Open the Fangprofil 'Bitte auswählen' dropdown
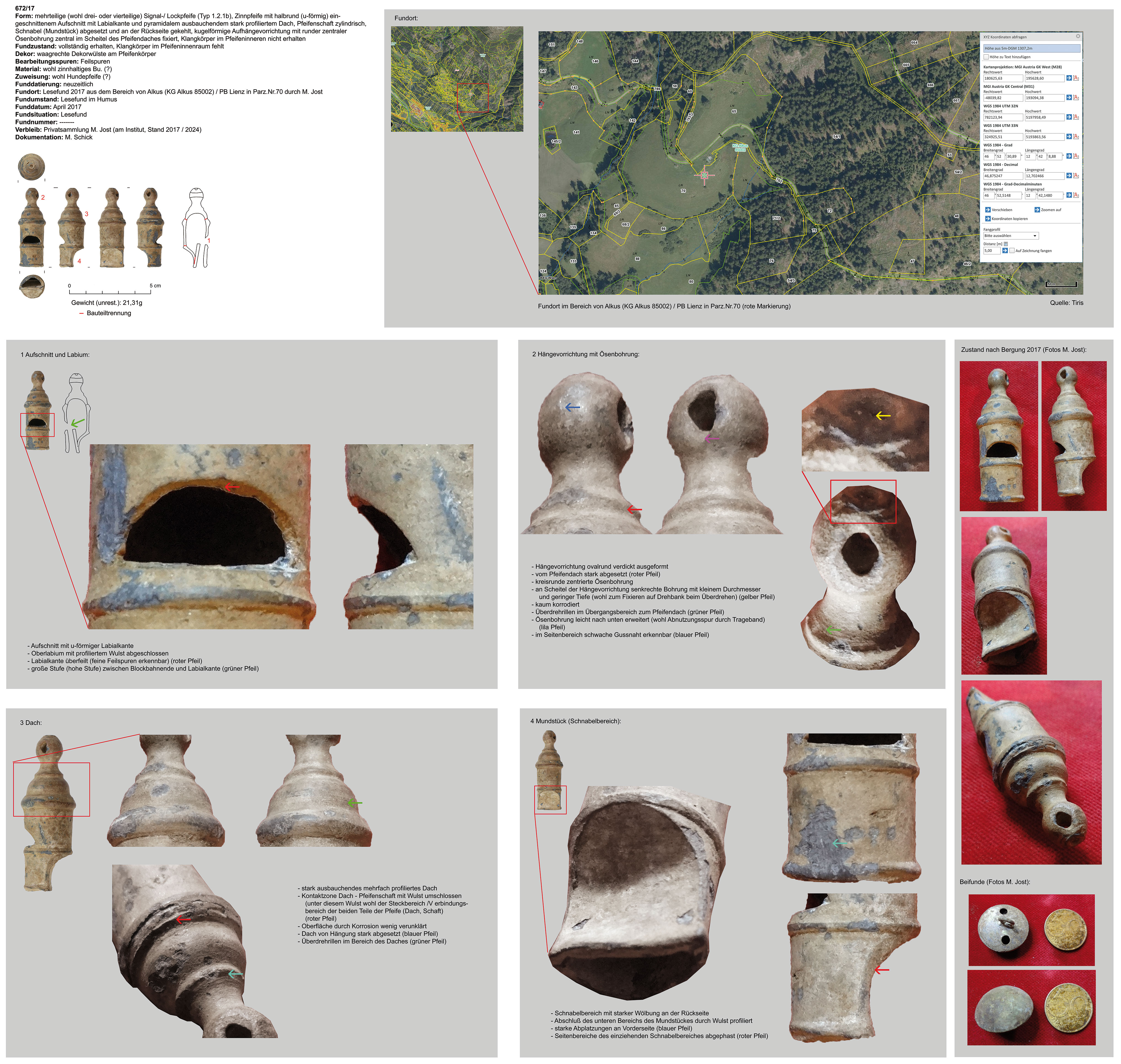1121x1064 pixels. click(x=1011, y=235)
